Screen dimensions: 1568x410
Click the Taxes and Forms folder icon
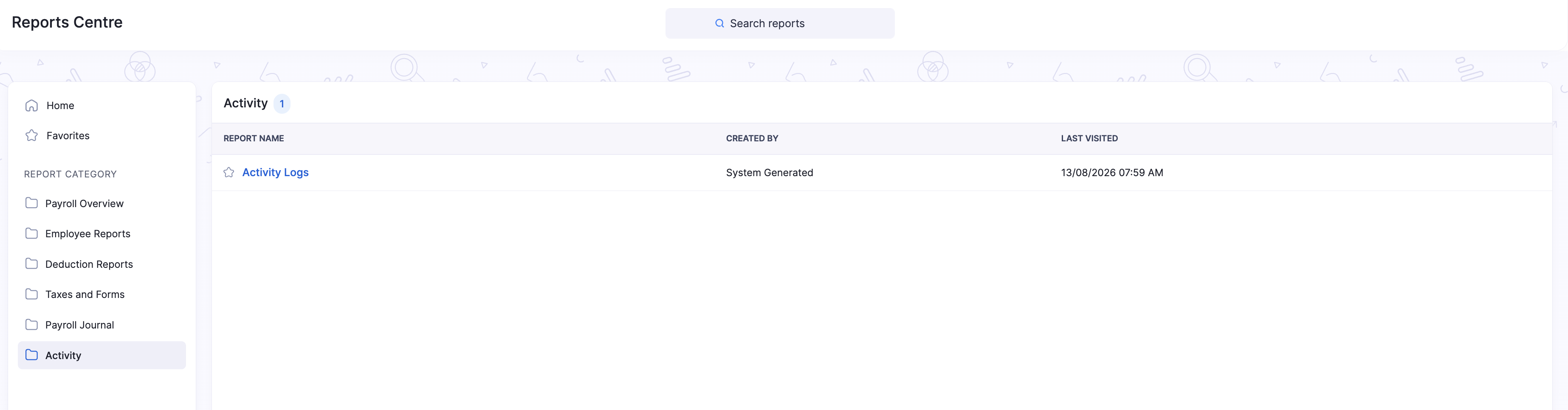32,295
